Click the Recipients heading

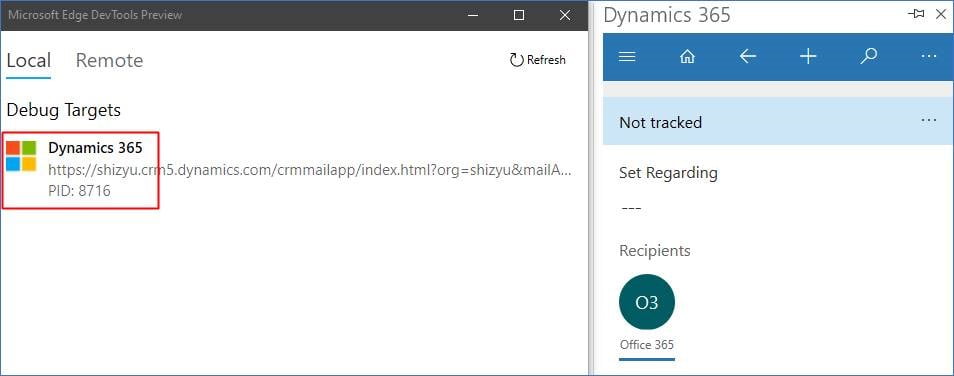[655, 251]
